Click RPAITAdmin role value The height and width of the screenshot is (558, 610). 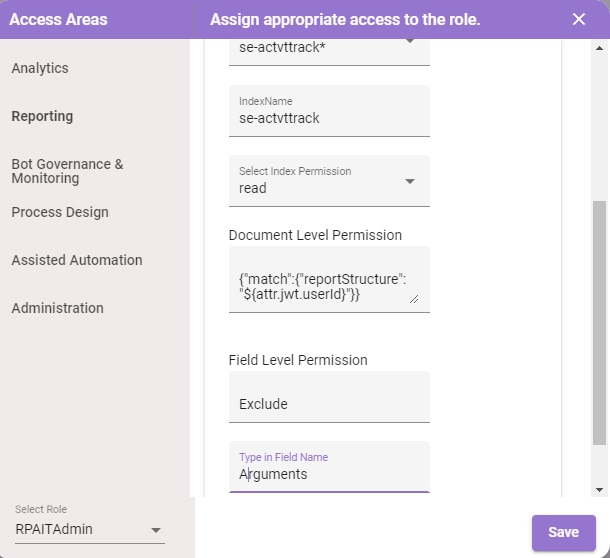coord(54,529)
